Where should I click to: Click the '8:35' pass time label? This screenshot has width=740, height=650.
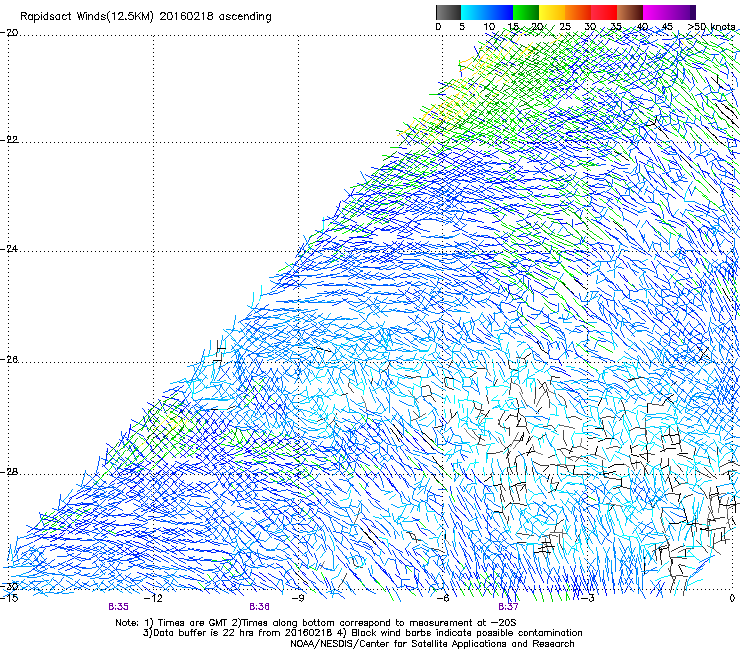point(118,607)
